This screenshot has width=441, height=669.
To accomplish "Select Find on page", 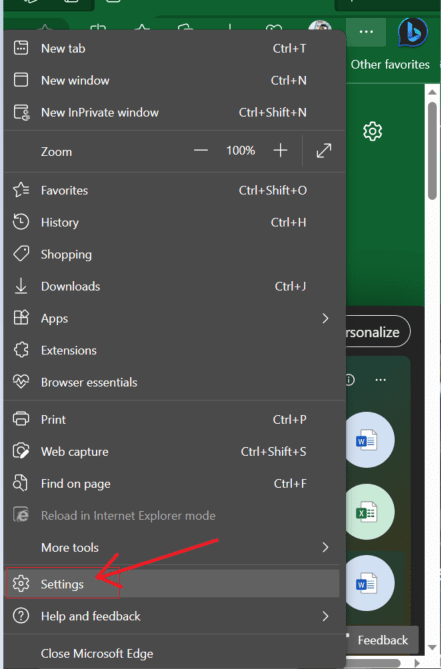I will pos(174,483).
